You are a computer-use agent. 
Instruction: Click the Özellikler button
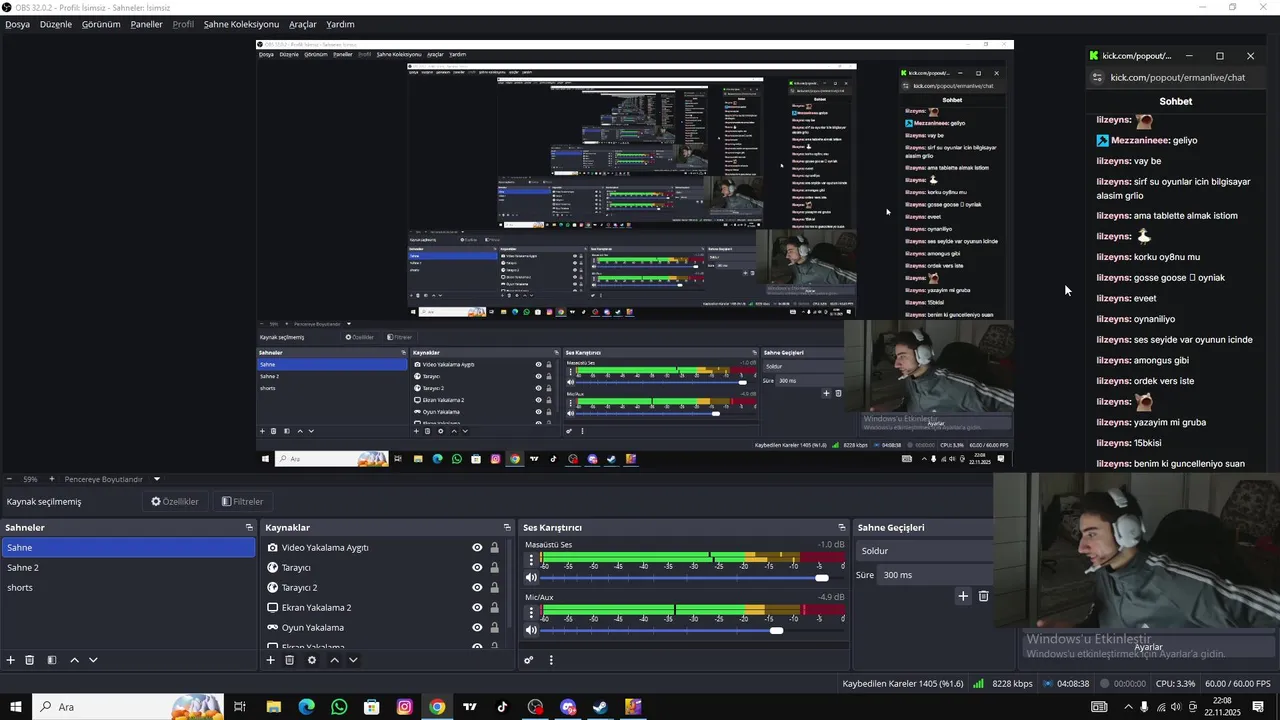pos(175,502)
